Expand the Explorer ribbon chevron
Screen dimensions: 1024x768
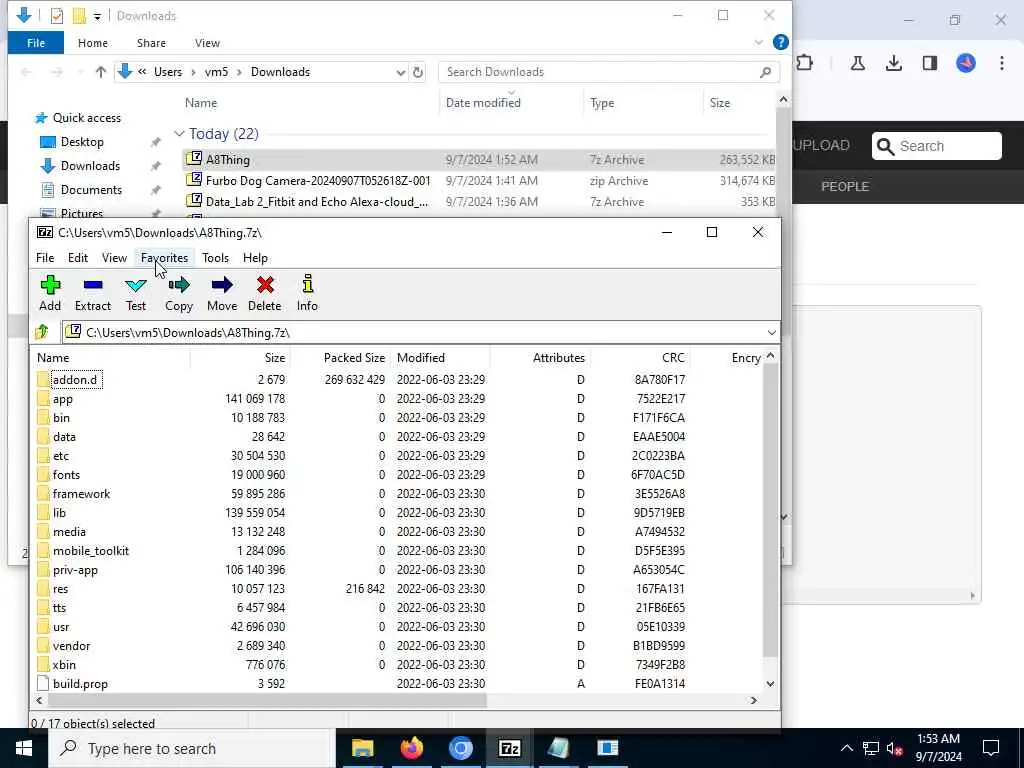coord(758,42)
